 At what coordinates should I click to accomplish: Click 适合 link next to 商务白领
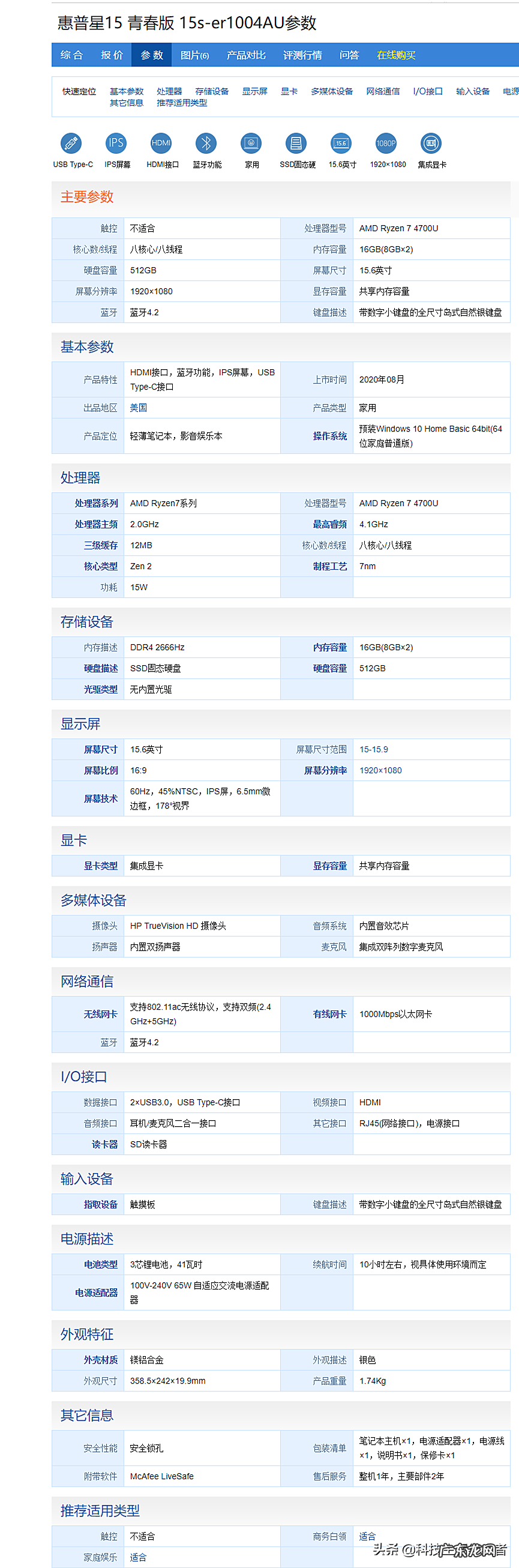pos(367,1536)
